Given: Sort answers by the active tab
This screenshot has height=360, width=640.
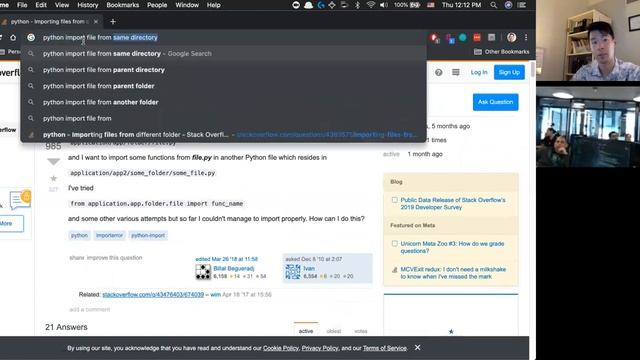Looking at the screenshot, I should pos(306,331).
